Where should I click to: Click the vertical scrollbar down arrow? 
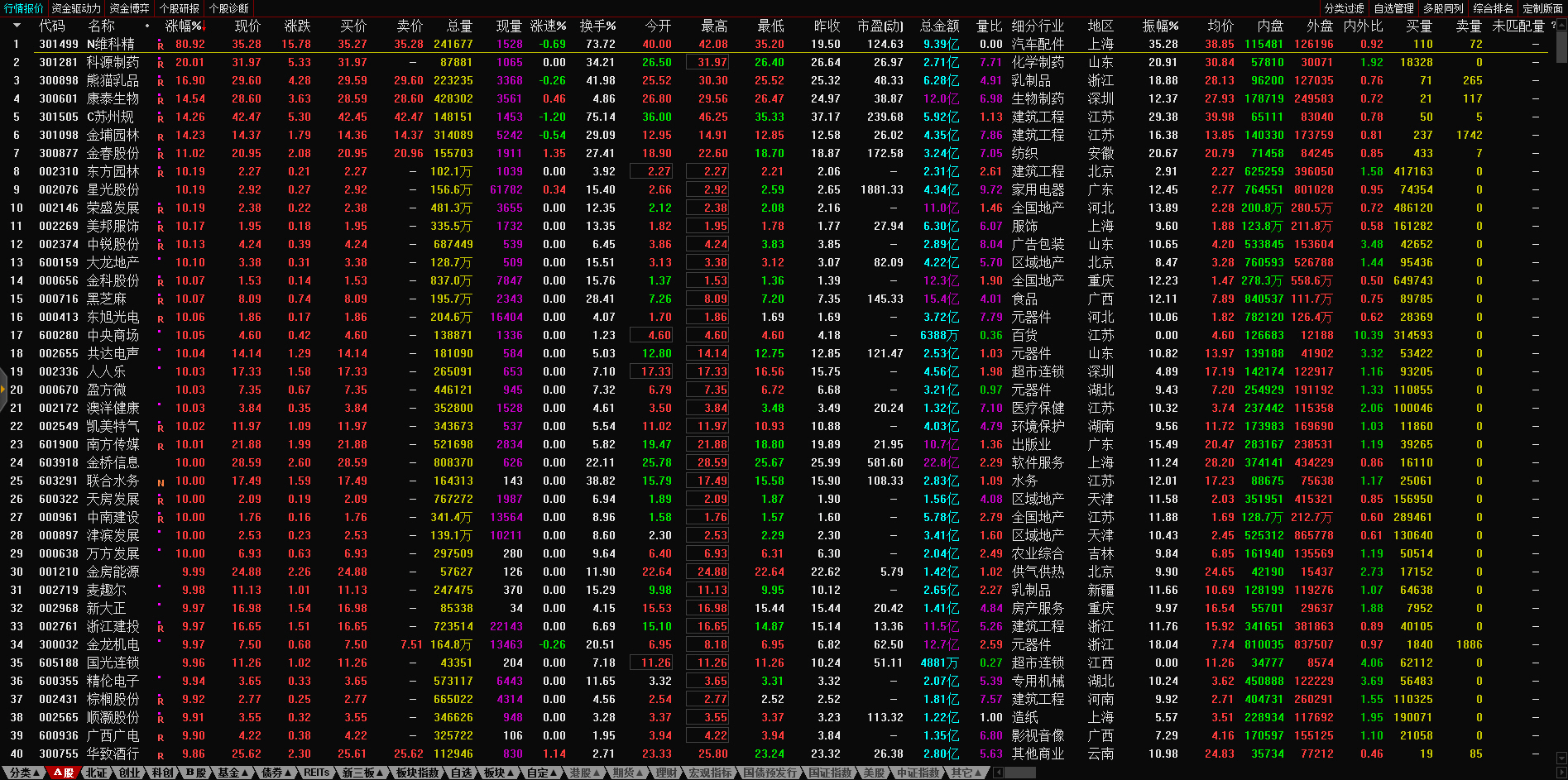point(1561,757)
